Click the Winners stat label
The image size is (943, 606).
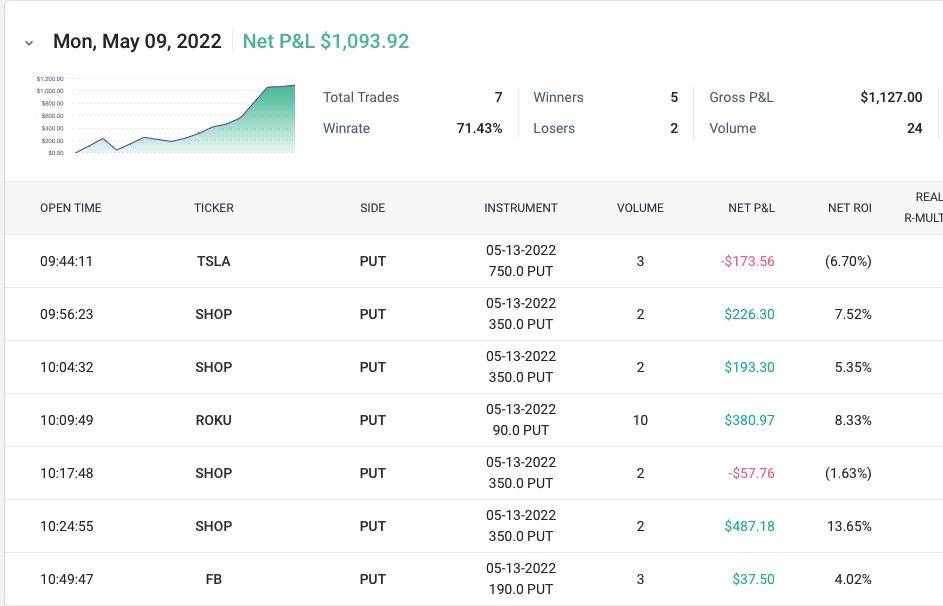point(558,97)
